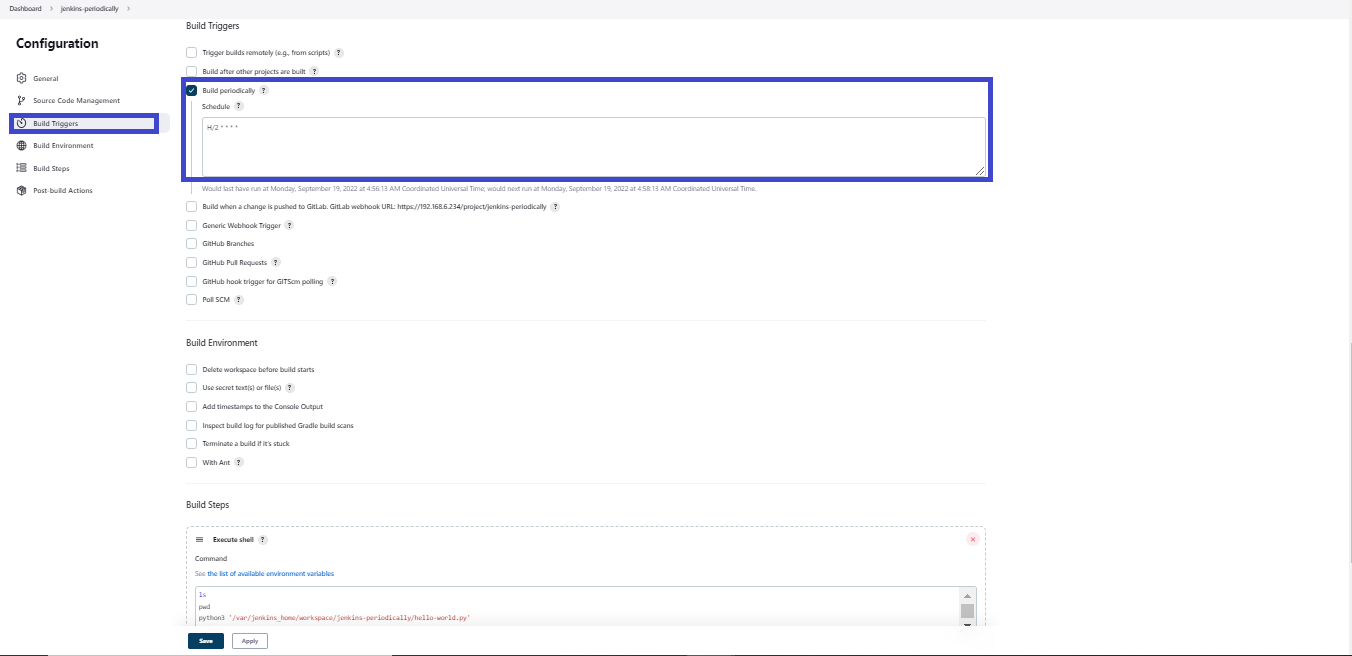1352x656 pixels.
Task: Click the Build Environment globe icon
Action: click(x=22, y=145)
